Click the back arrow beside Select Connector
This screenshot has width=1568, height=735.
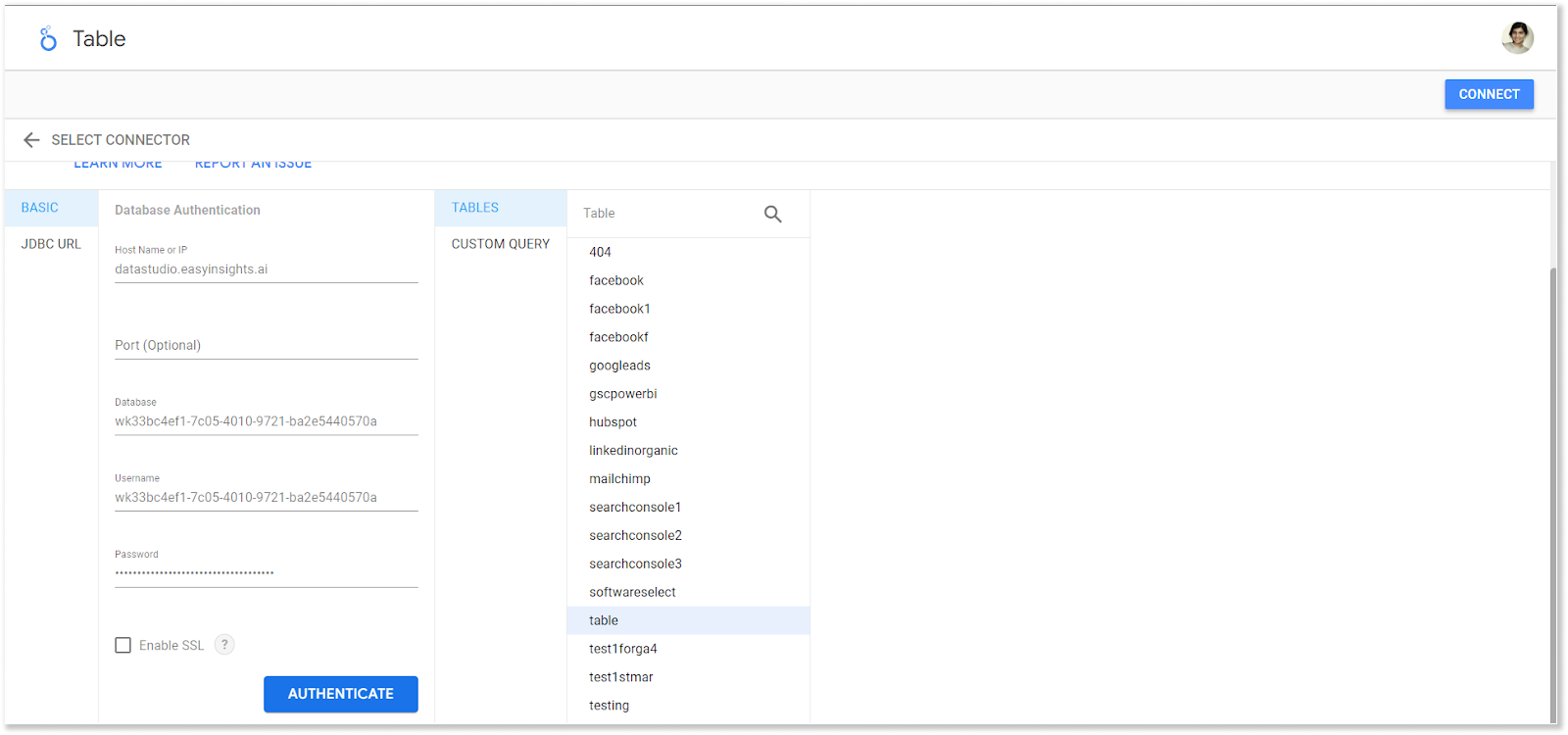[31, 140]
